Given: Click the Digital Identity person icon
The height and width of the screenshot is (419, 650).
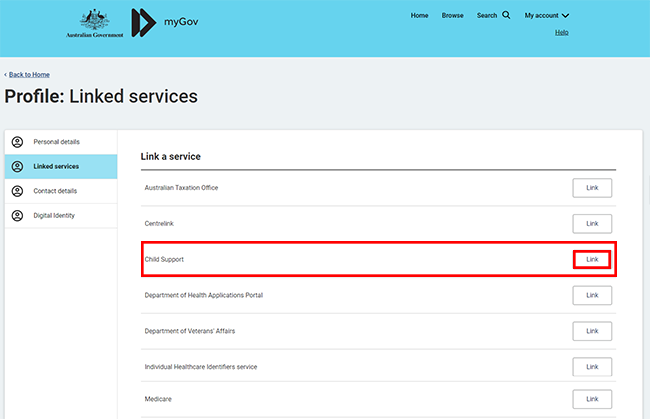Looking at the screenshot, I should tap(17, 216).
